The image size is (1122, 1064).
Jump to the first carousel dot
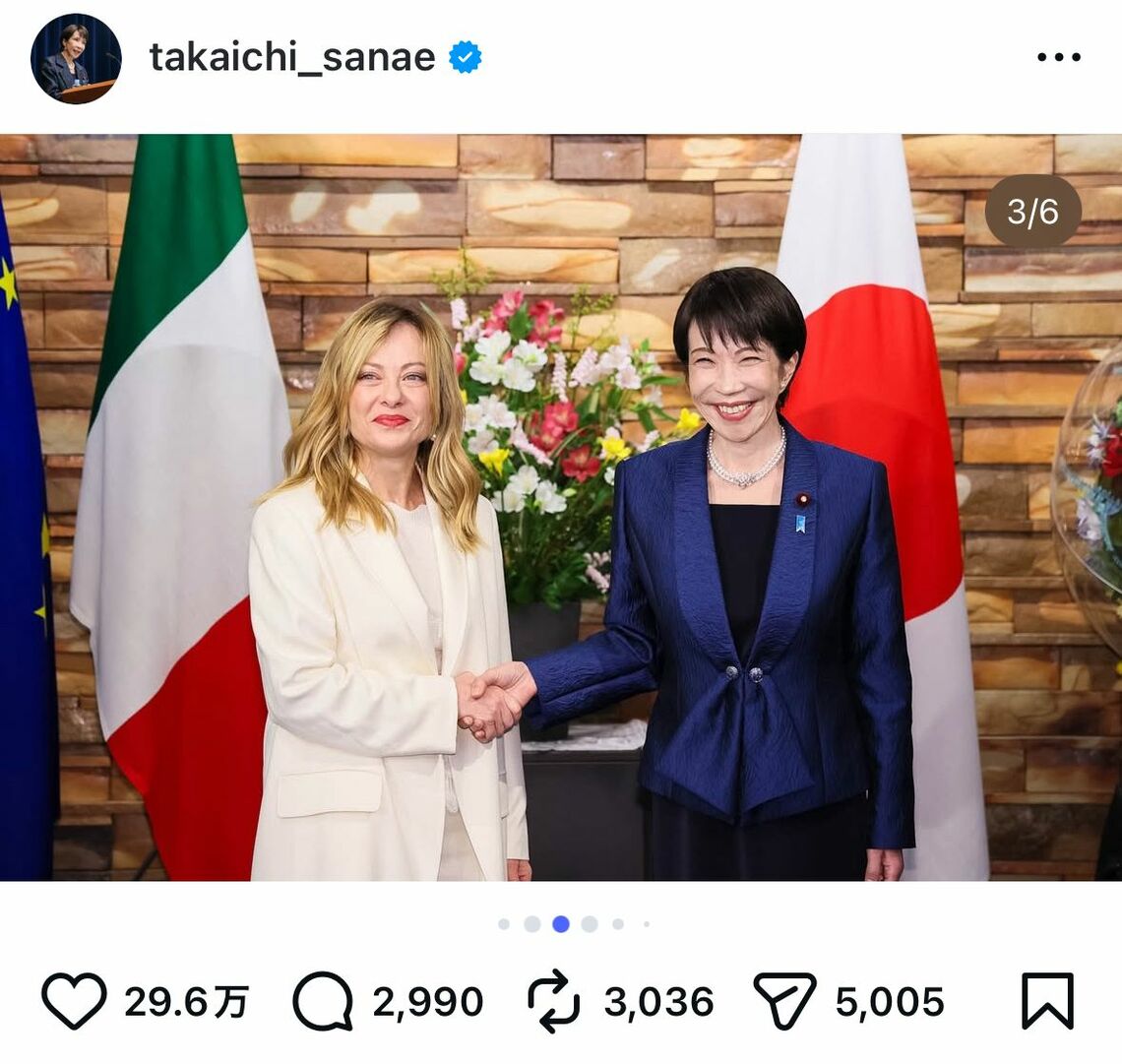pos(504,924)
